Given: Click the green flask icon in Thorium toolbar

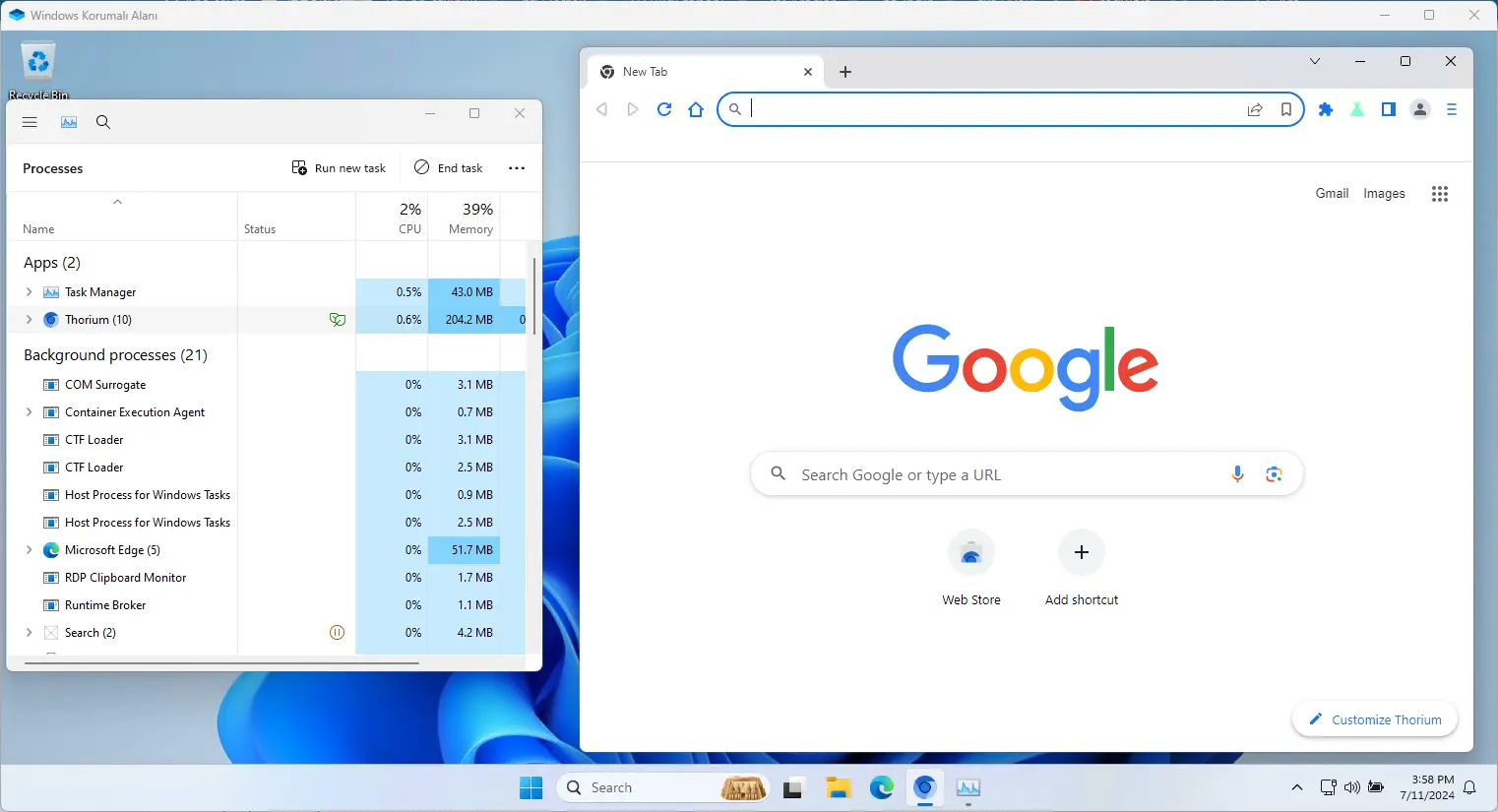Looking at the screenshot, I should (x=1357, y=109).
